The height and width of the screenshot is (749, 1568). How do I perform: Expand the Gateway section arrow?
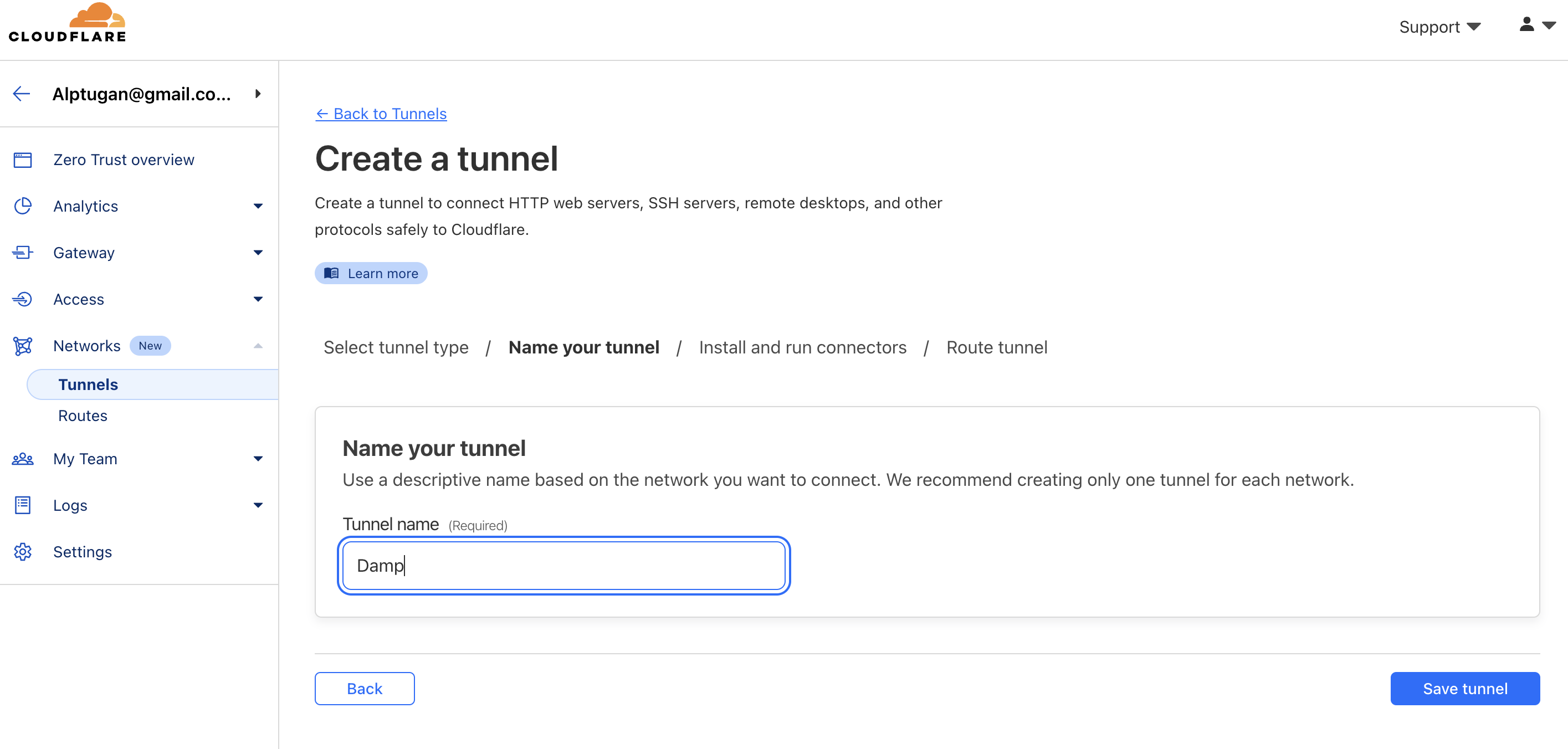(258, 253)
